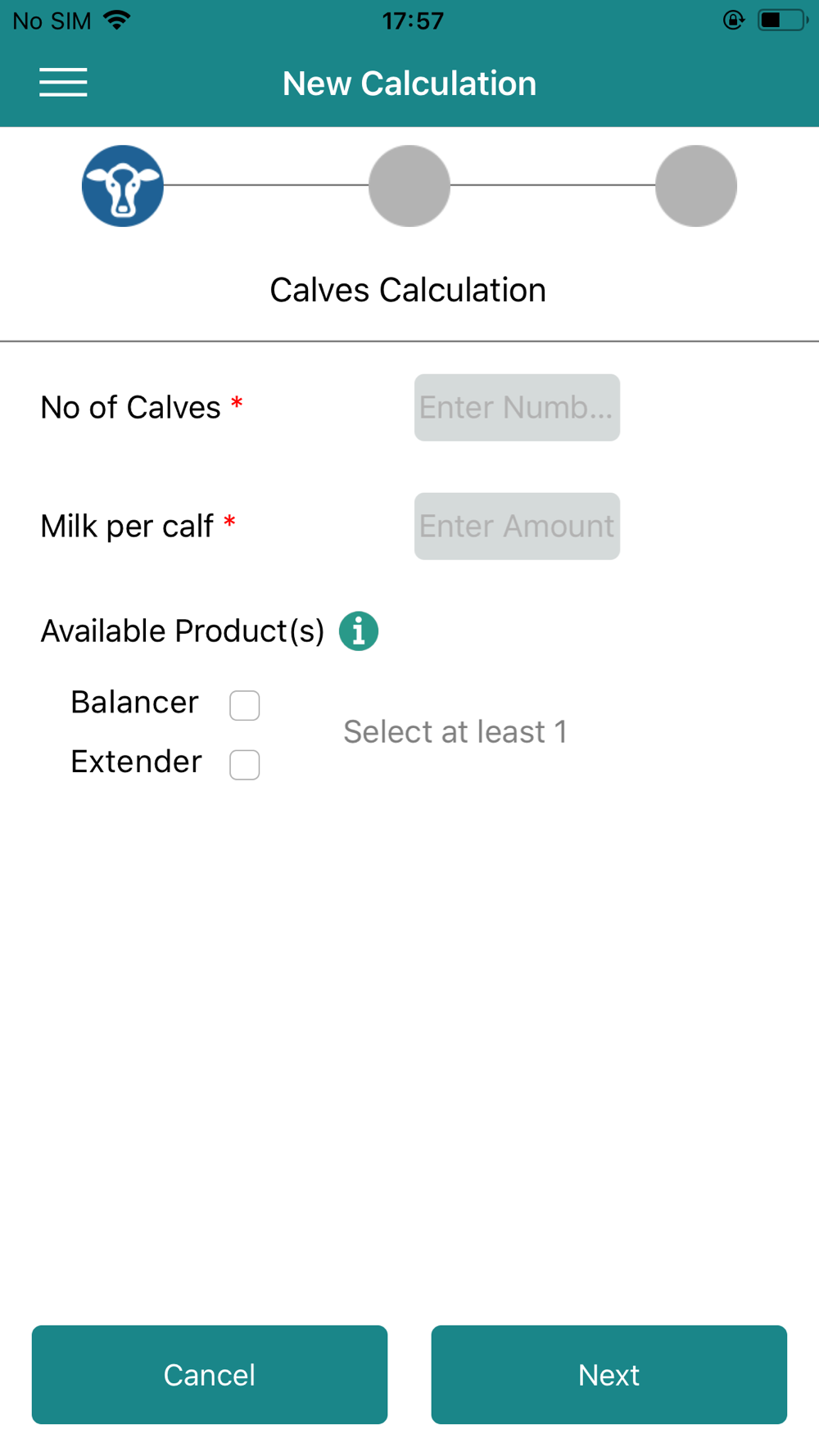The width and height of the screenshot is (819, 1456).
Task: Open the hamburger menu
Action: tap(63, 83)
